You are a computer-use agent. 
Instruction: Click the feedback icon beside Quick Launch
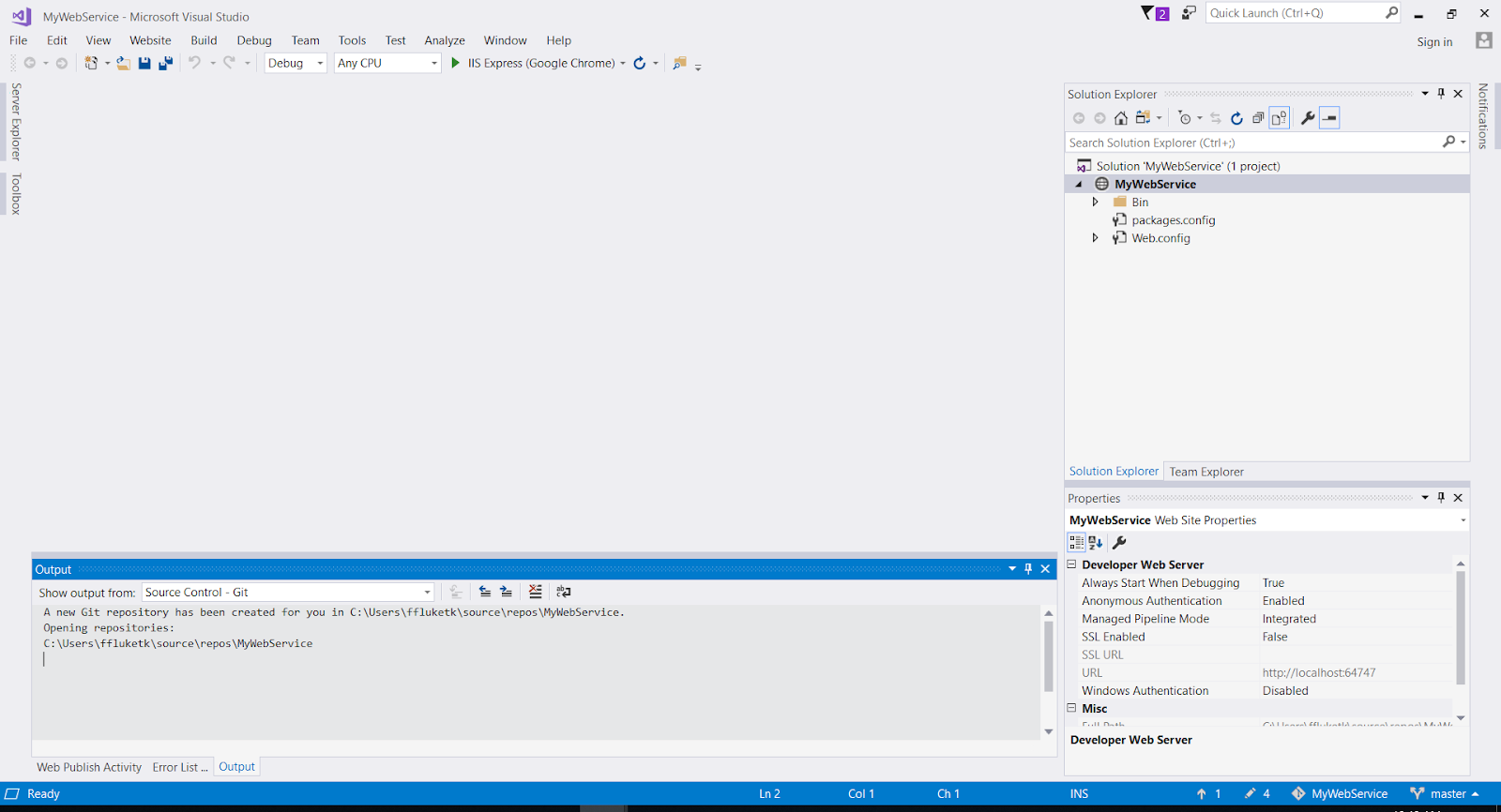click(1189, 13)
